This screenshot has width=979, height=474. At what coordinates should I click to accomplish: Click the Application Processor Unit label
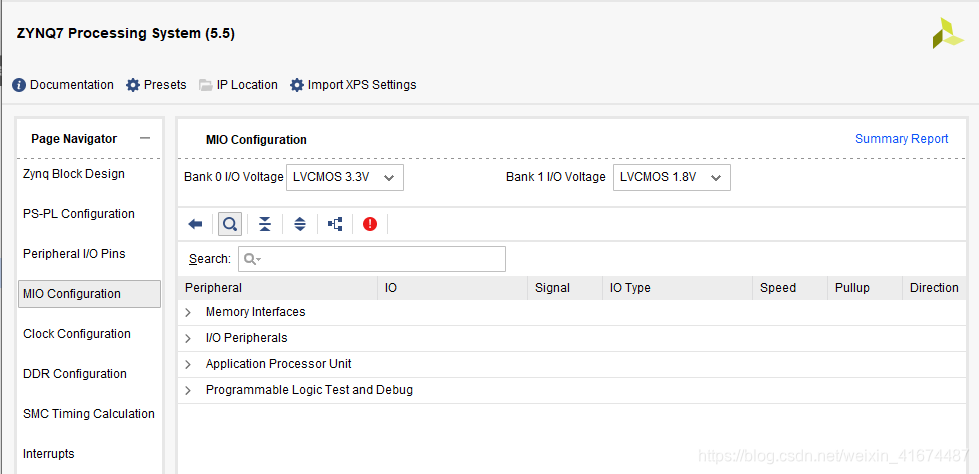(x=278, y=363)
